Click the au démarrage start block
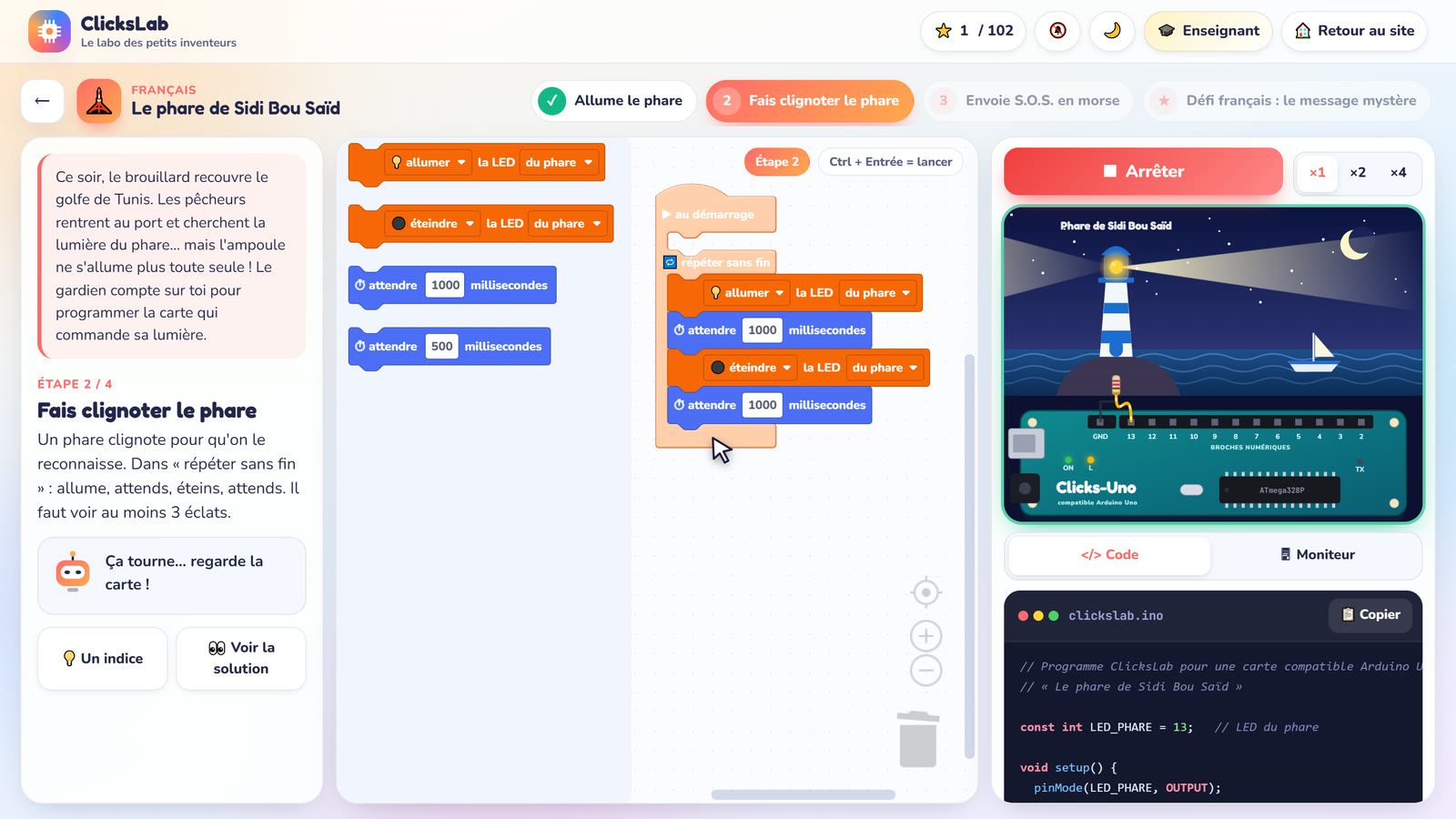The height and width of the screenshot is (819, 1456). [715, 215]
